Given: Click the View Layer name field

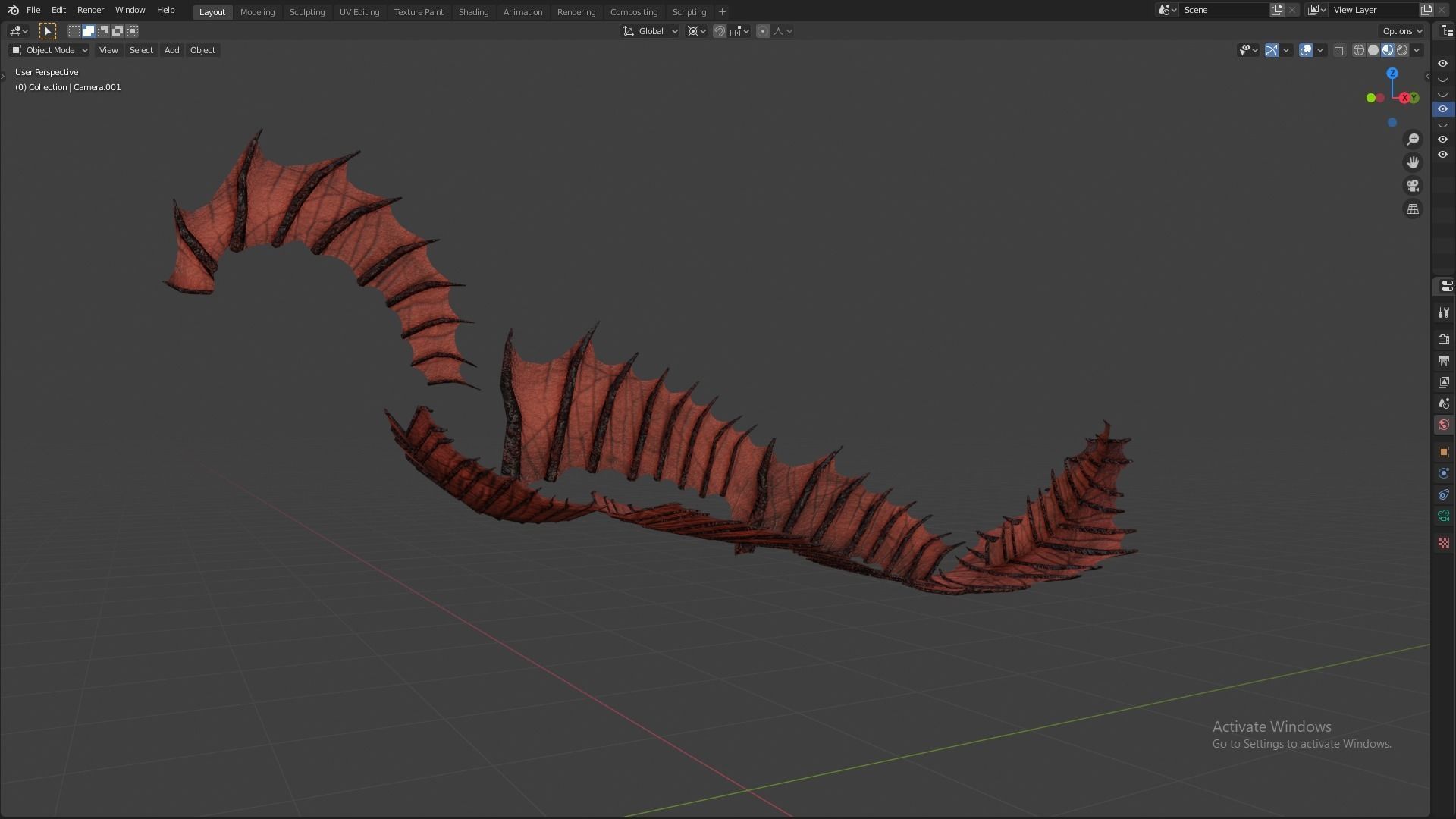Looking at the screenshot, I should coord(1373,10).
